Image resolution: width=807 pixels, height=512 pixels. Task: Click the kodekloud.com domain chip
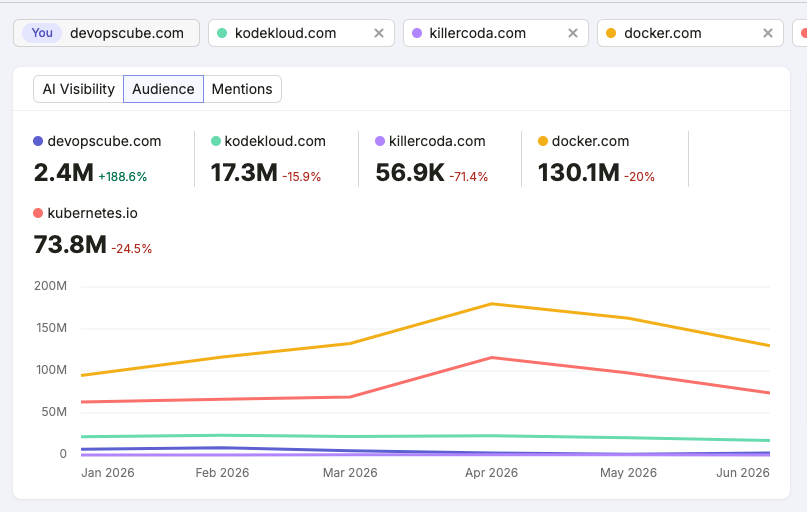[x=301, y=33]
